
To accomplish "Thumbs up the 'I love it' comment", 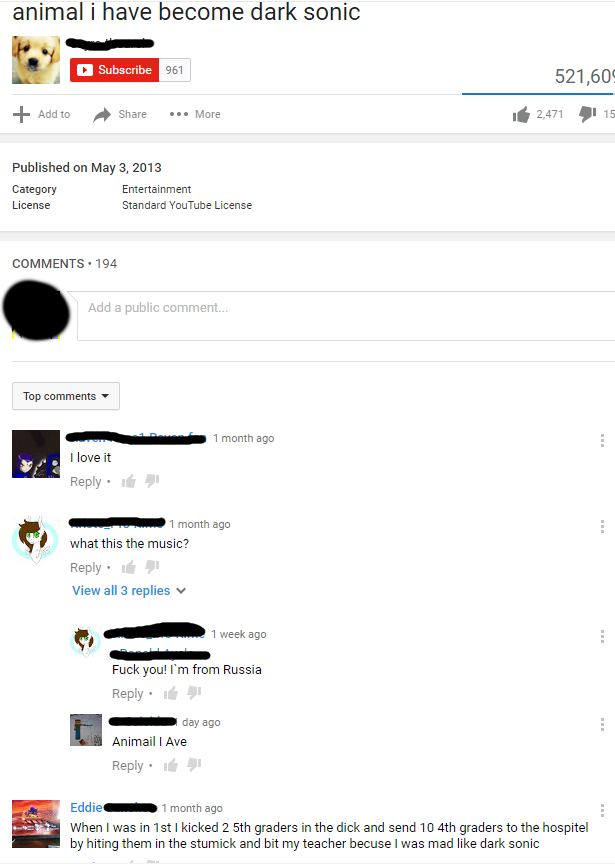I will [x=129, y=482].
